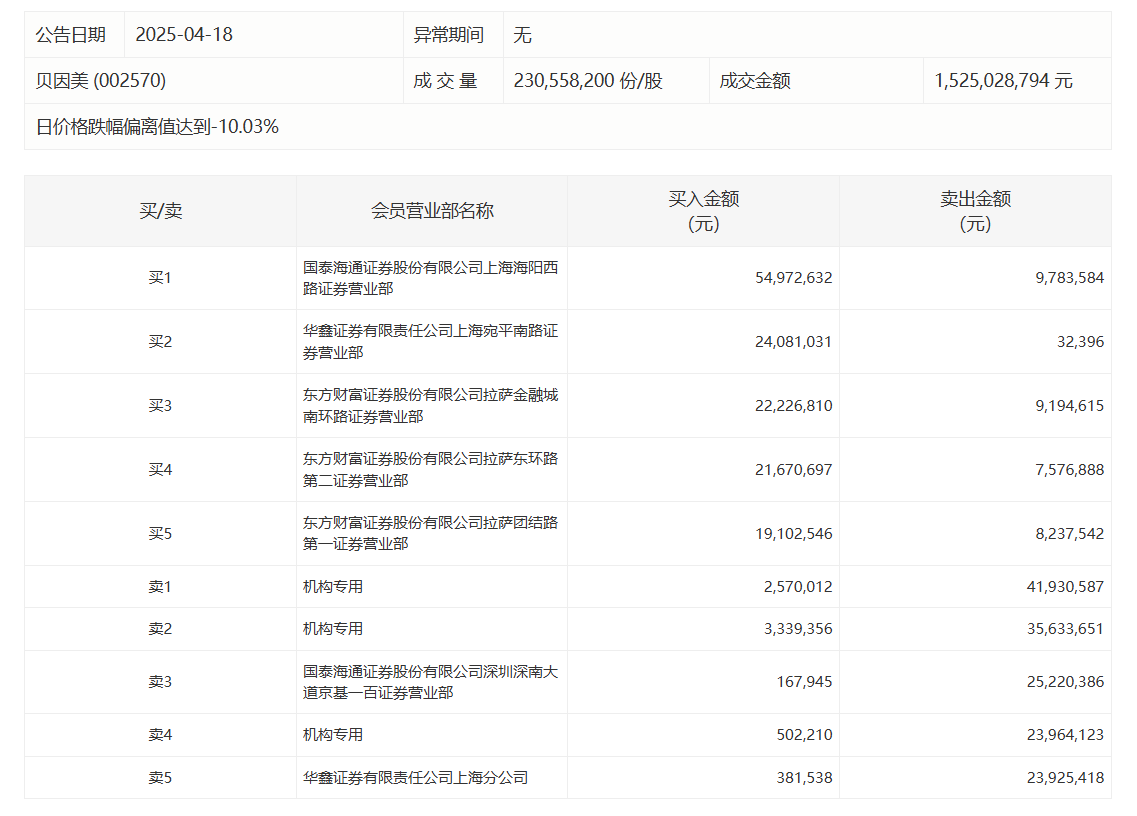Click the 日价格跌幅偏离值达到-10.03% text
1137x816 pixels.
coord(157,127)
